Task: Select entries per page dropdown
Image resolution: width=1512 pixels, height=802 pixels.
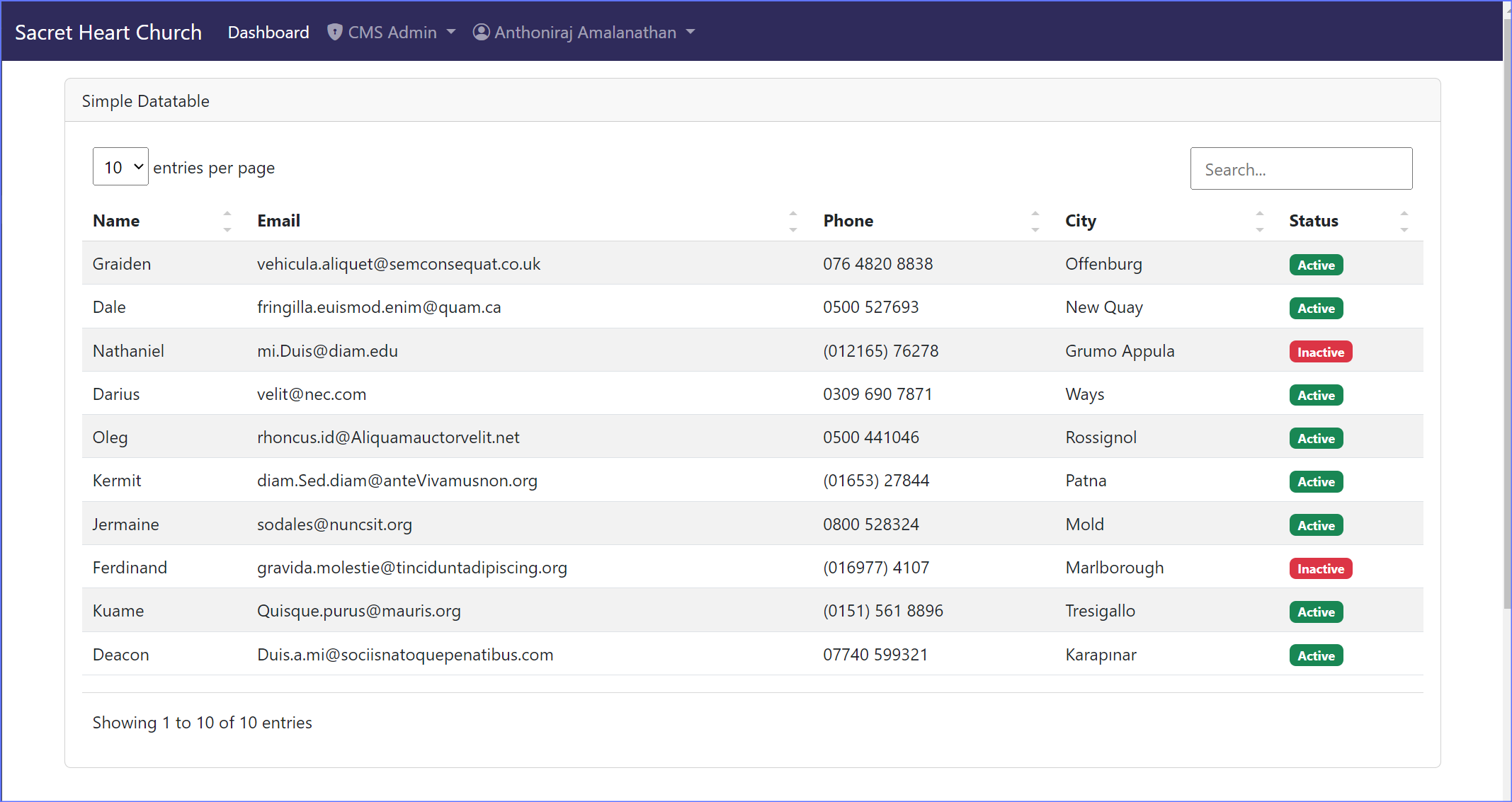Action: [x=119, y=167]
